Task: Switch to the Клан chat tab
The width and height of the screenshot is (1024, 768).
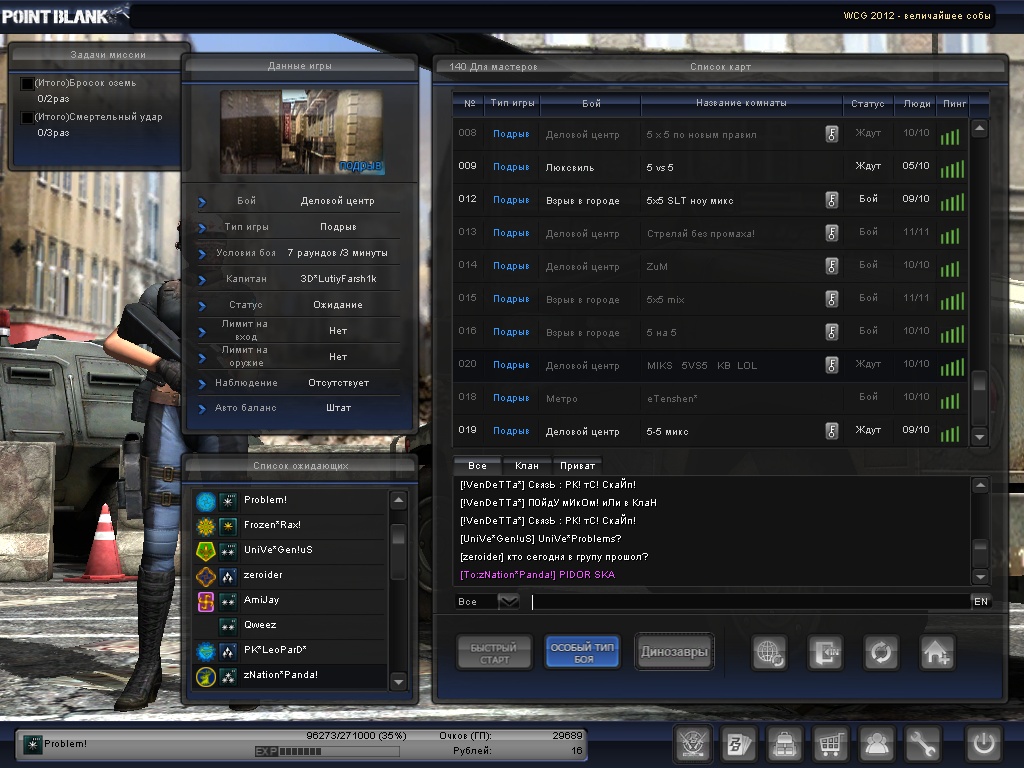Action: (526, 466)
